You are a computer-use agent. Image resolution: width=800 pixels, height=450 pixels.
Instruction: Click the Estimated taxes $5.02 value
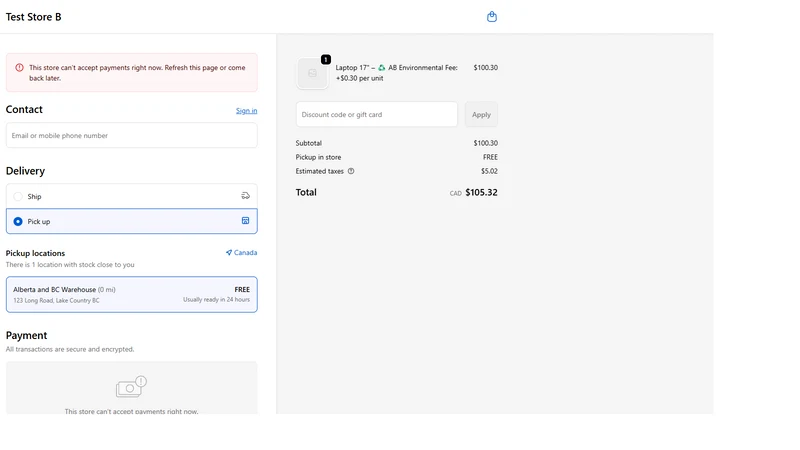click(x=489, y=171)
